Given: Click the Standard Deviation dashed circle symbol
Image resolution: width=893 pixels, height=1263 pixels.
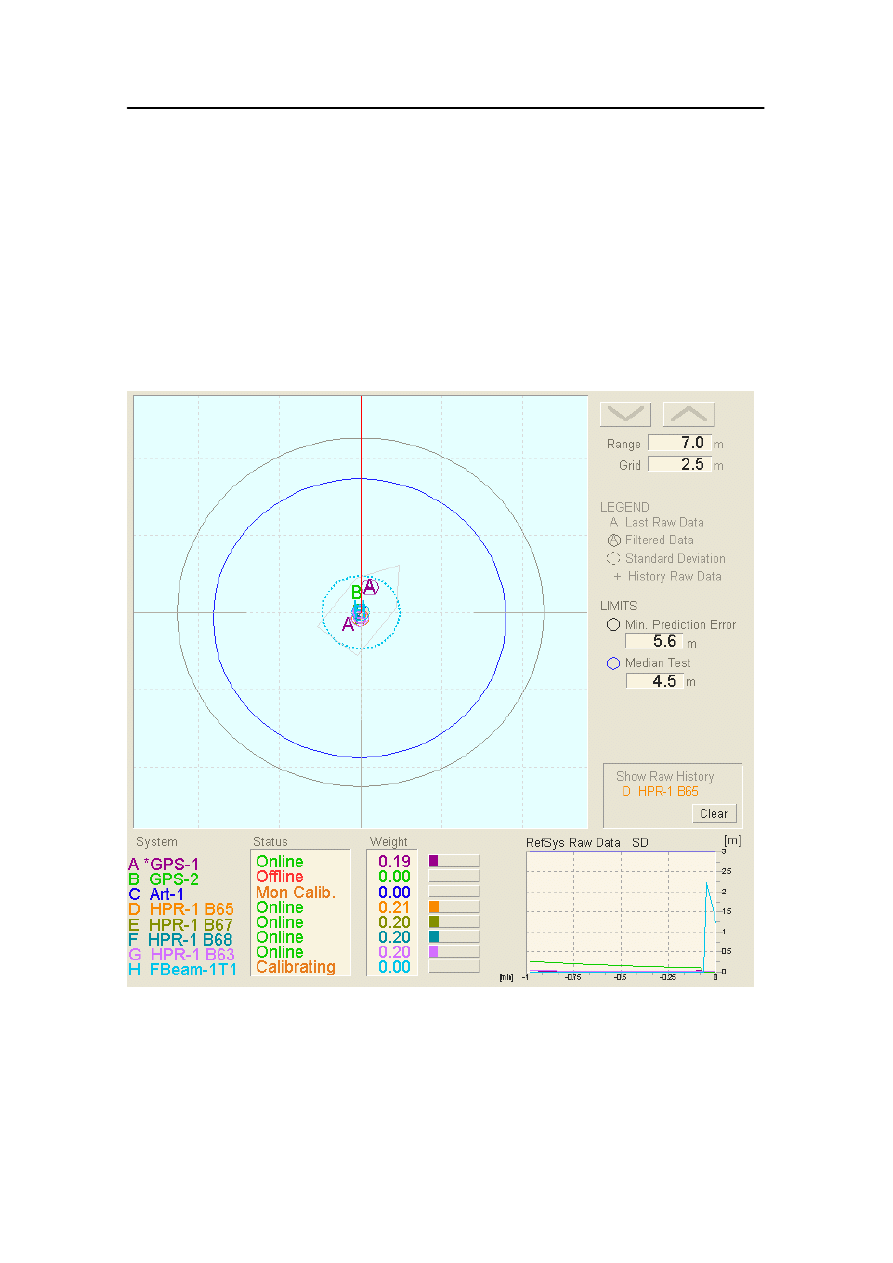Looking at the screenshot, I should click(614, 558).
